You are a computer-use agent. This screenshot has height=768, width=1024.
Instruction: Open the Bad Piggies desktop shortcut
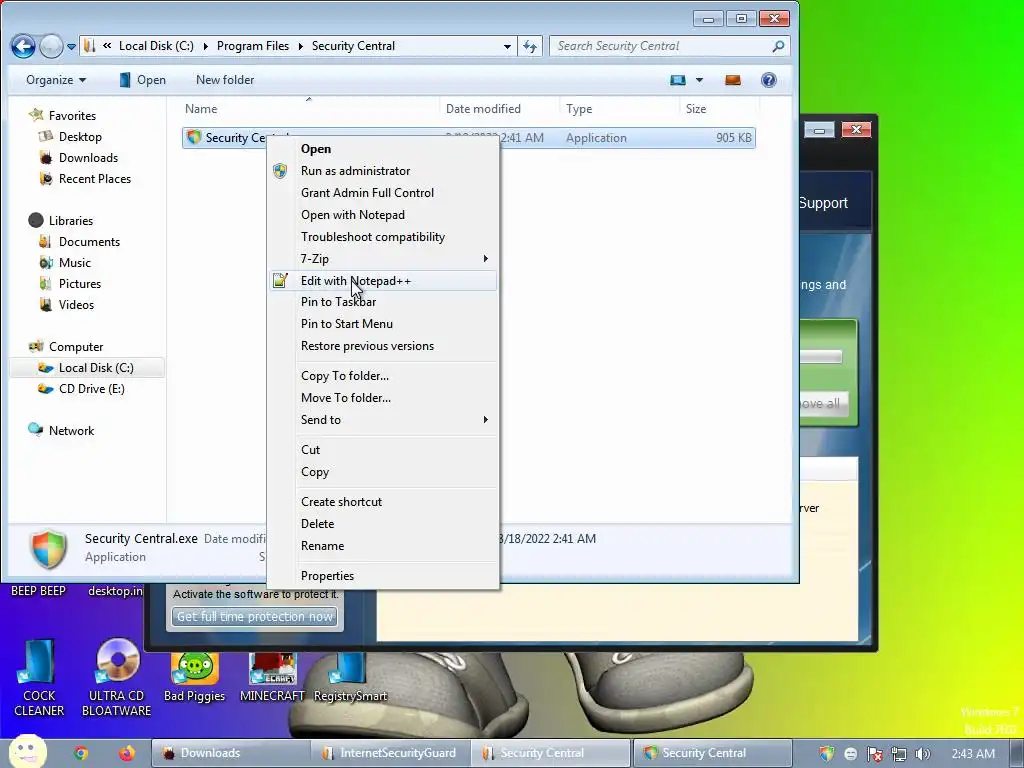click(x=194, y=678)
